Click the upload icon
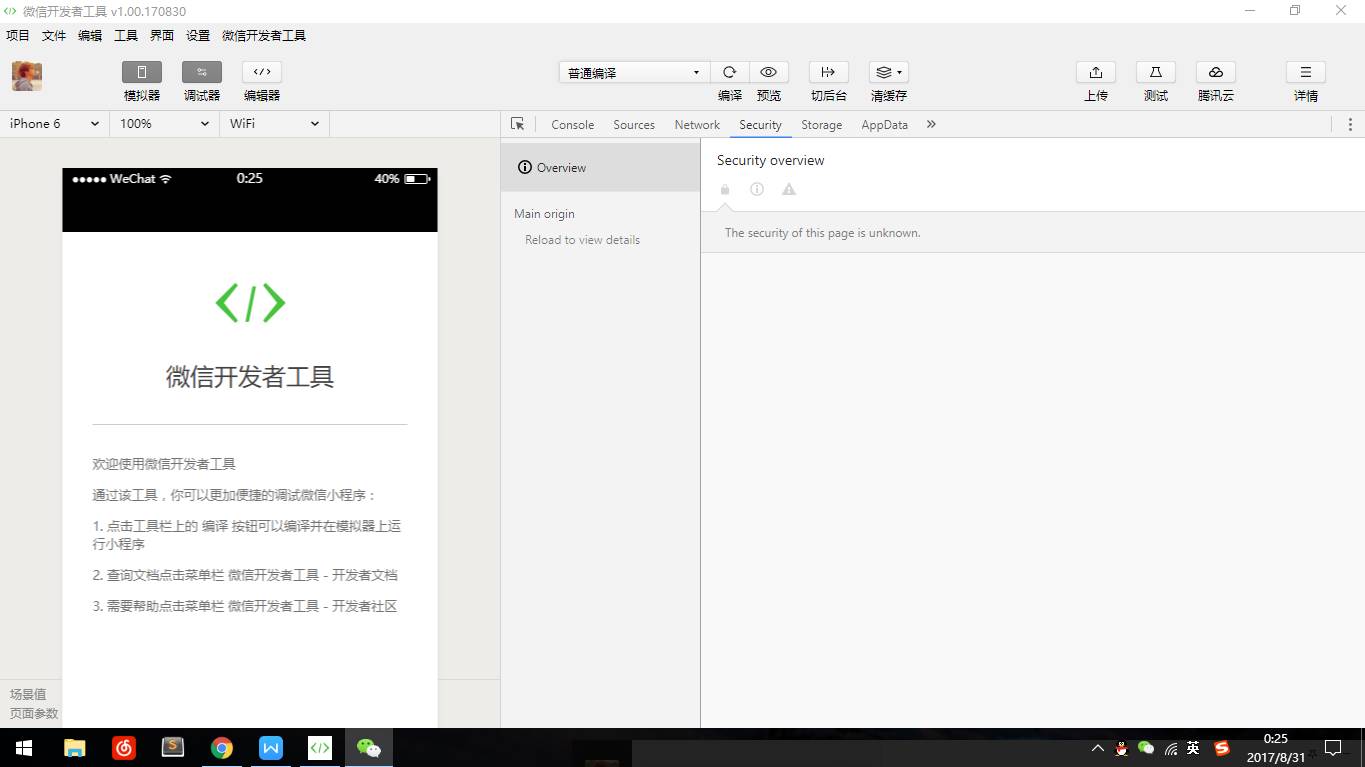Viewport: 1365px width, 767px height. click(1095, 72)
